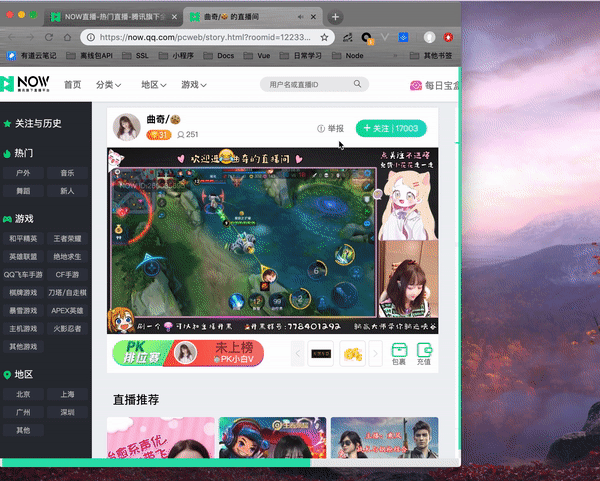This screenshot has height=481, width=600.
Task: Click the red extension icon in toolbar
Action: coord(448,37)
